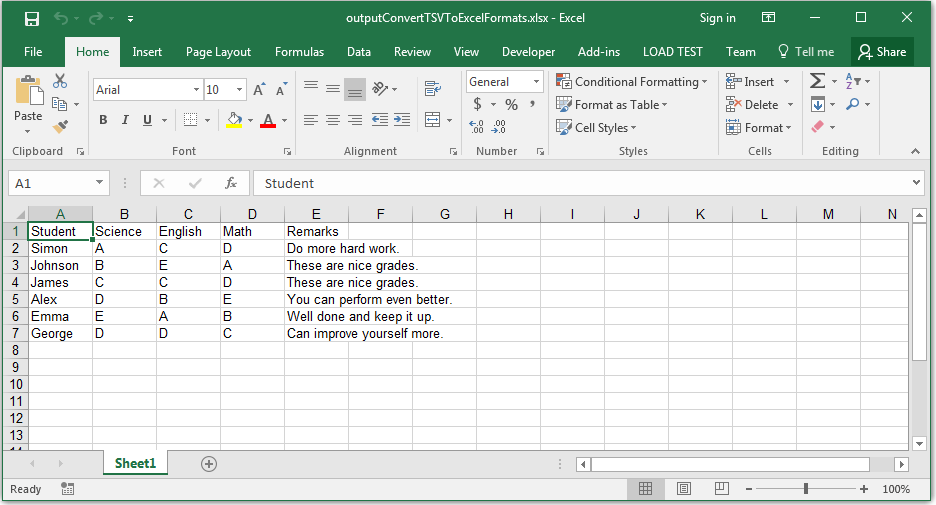Click the Undo arrow icon
Viewport: 936px width, 505px height.
pyautogui.click(x=61, y=19)
